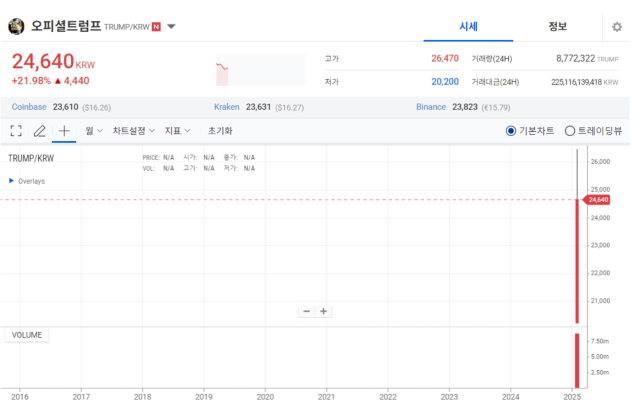Click the red N badge icon
This screenshot has height=414, width=640.
pyautogui.click(x=156, y=27)
